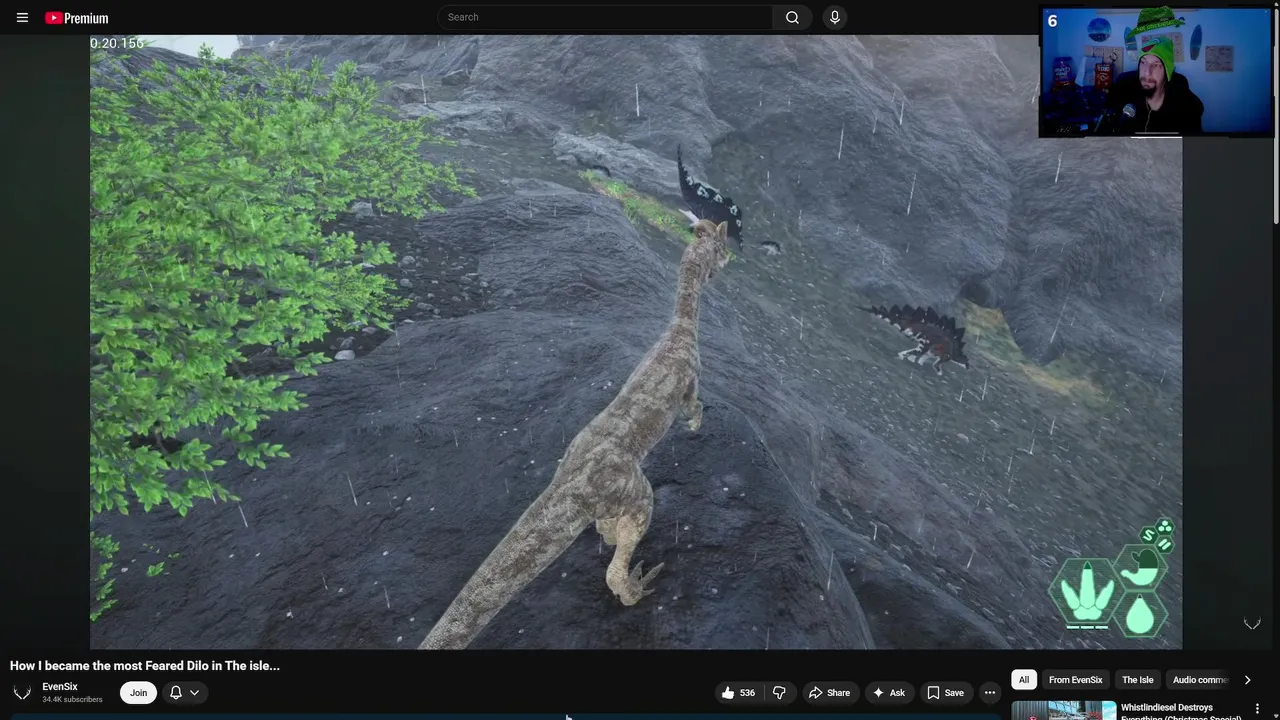Click the streamer webcam overlay
Screen dimensions: 1280x720
(1156, 72)
